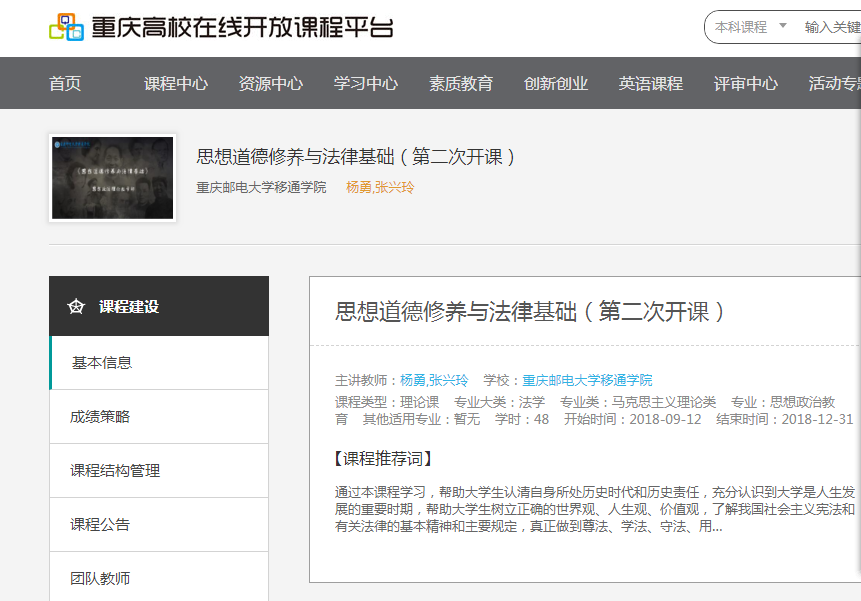The image size is (861, 601).
Task: Click the search input field
Action: point(830,27)
